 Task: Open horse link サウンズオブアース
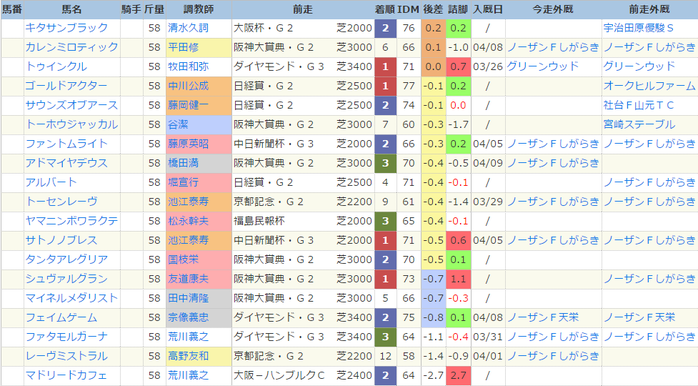tap(72, 105)
